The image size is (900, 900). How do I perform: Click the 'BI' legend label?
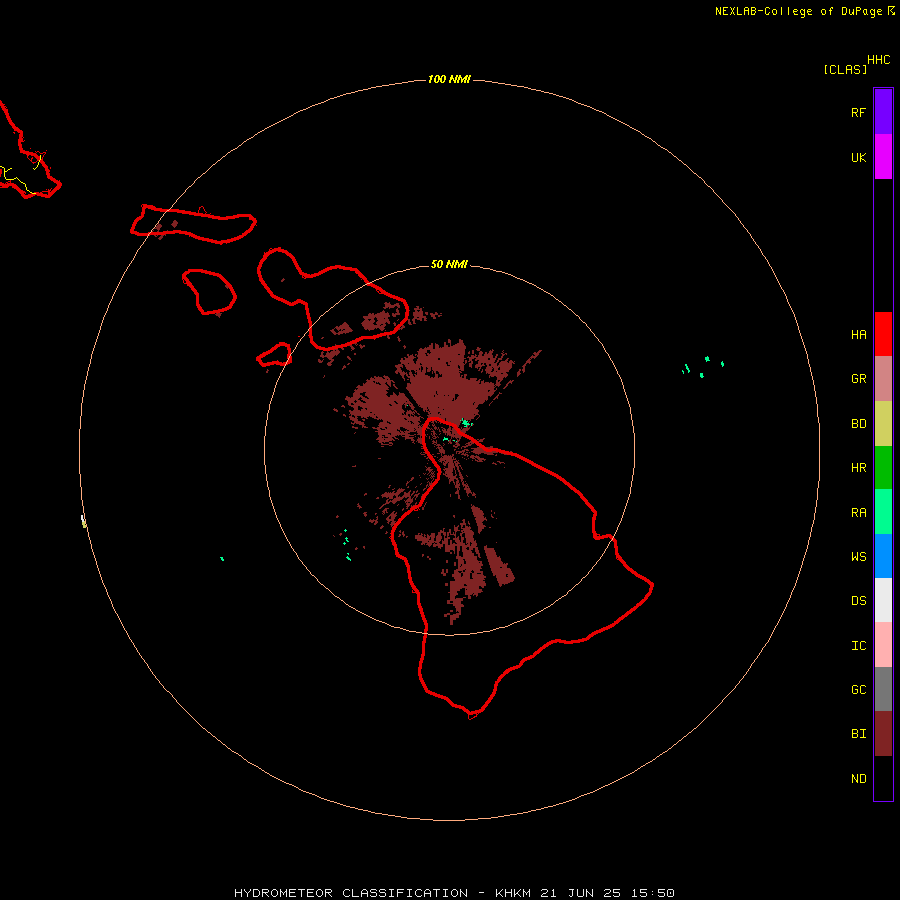[858, 734]
